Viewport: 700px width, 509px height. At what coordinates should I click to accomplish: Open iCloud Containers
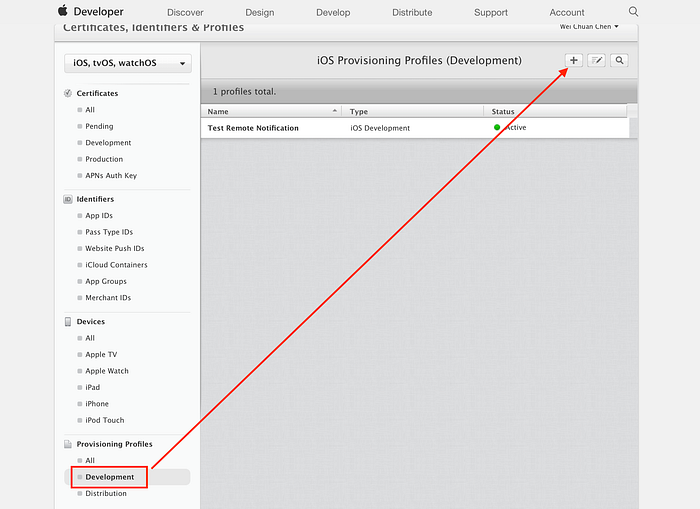[x=116, y=265]
